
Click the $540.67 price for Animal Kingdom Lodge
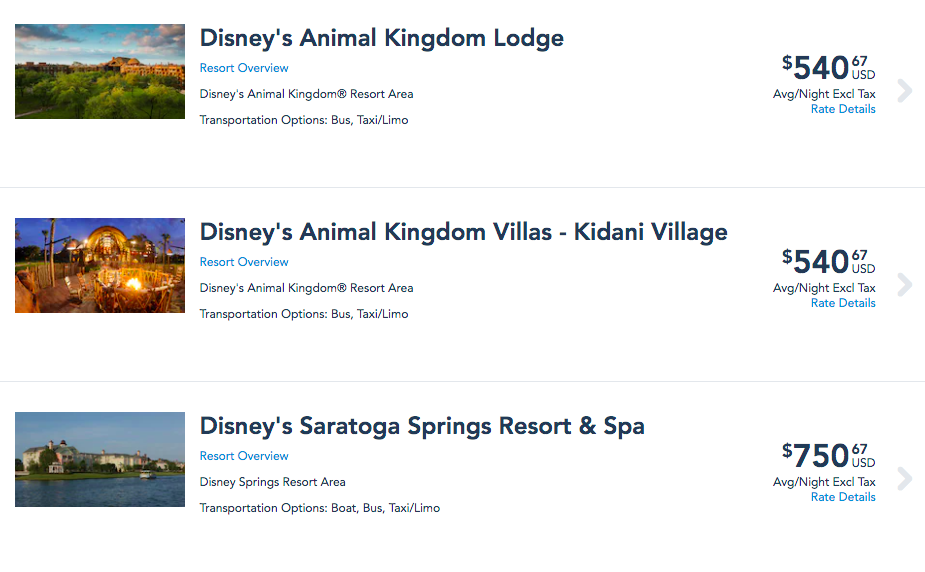(x=827, y=68)
